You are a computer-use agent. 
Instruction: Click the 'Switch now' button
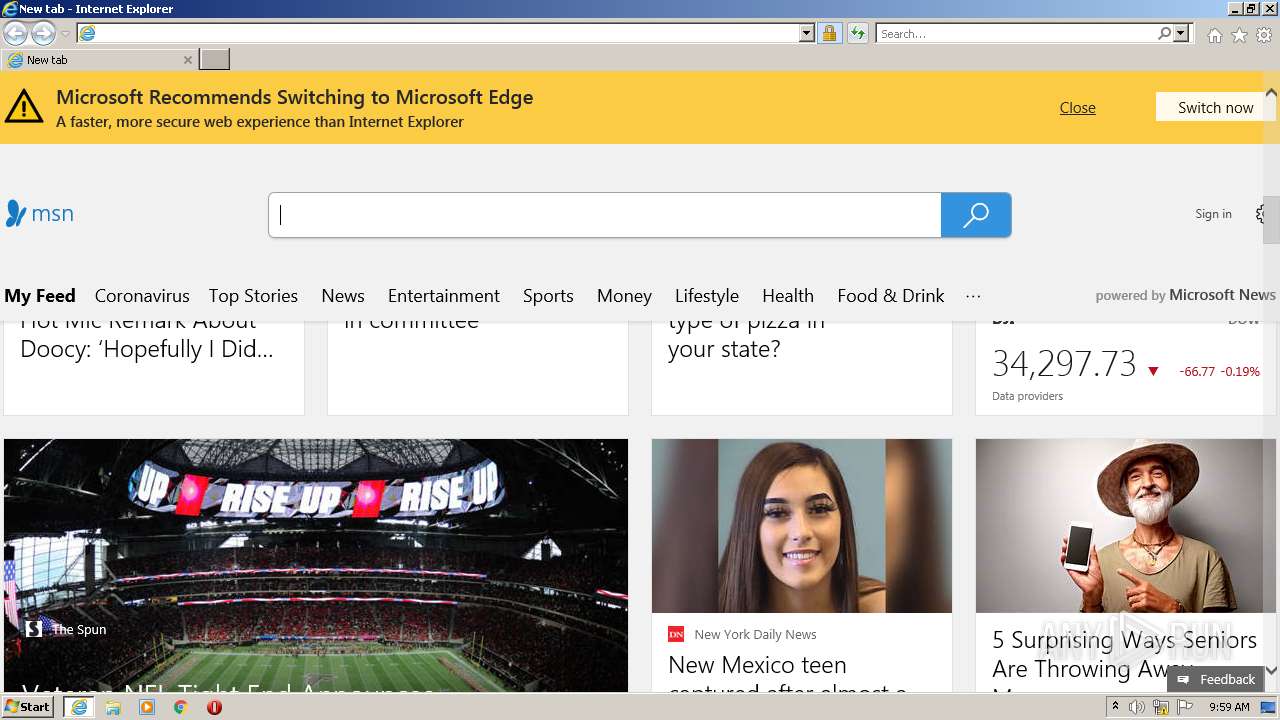(x=1215, y=107)
